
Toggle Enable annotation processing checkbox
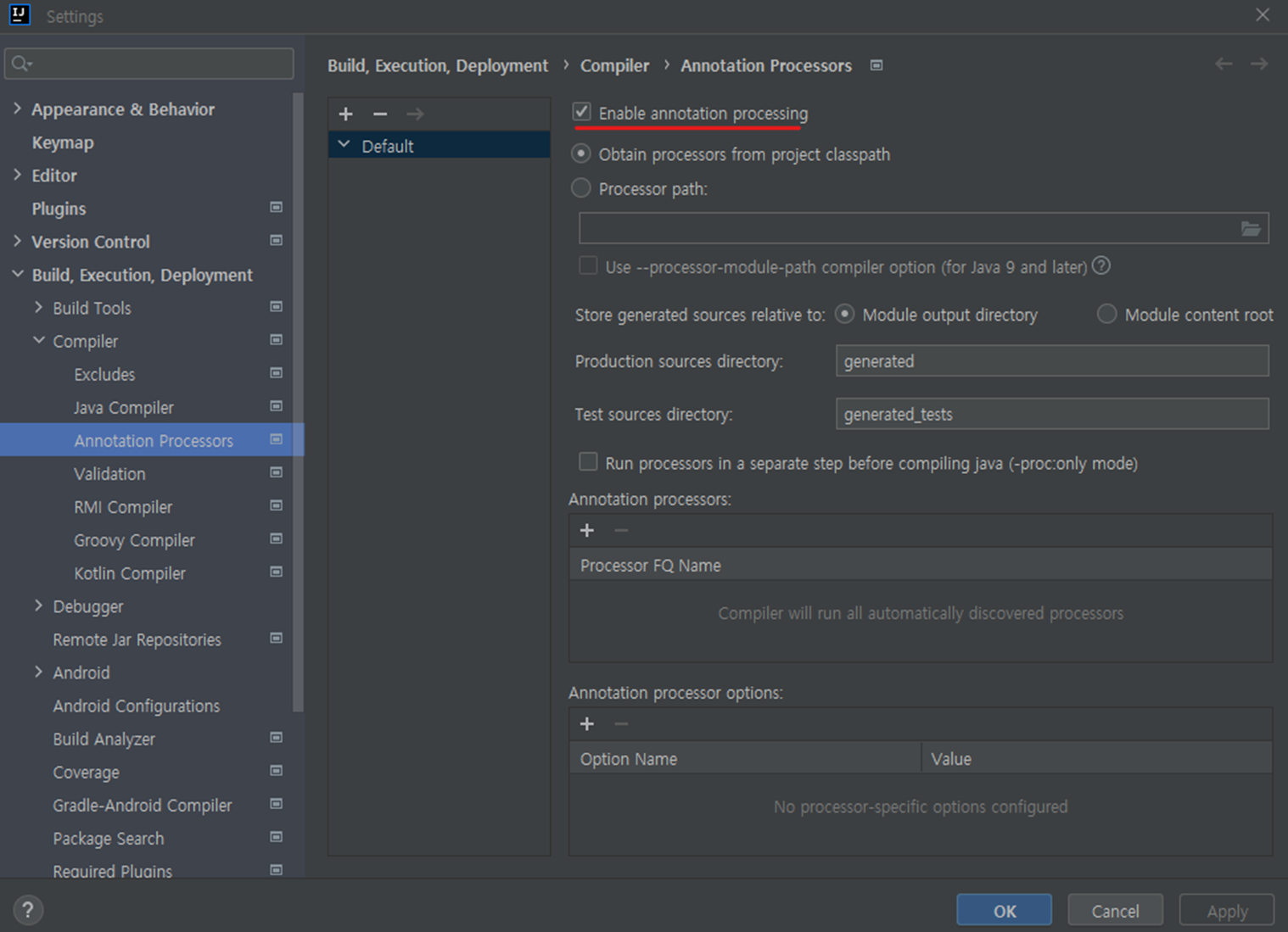pos(582,112)
